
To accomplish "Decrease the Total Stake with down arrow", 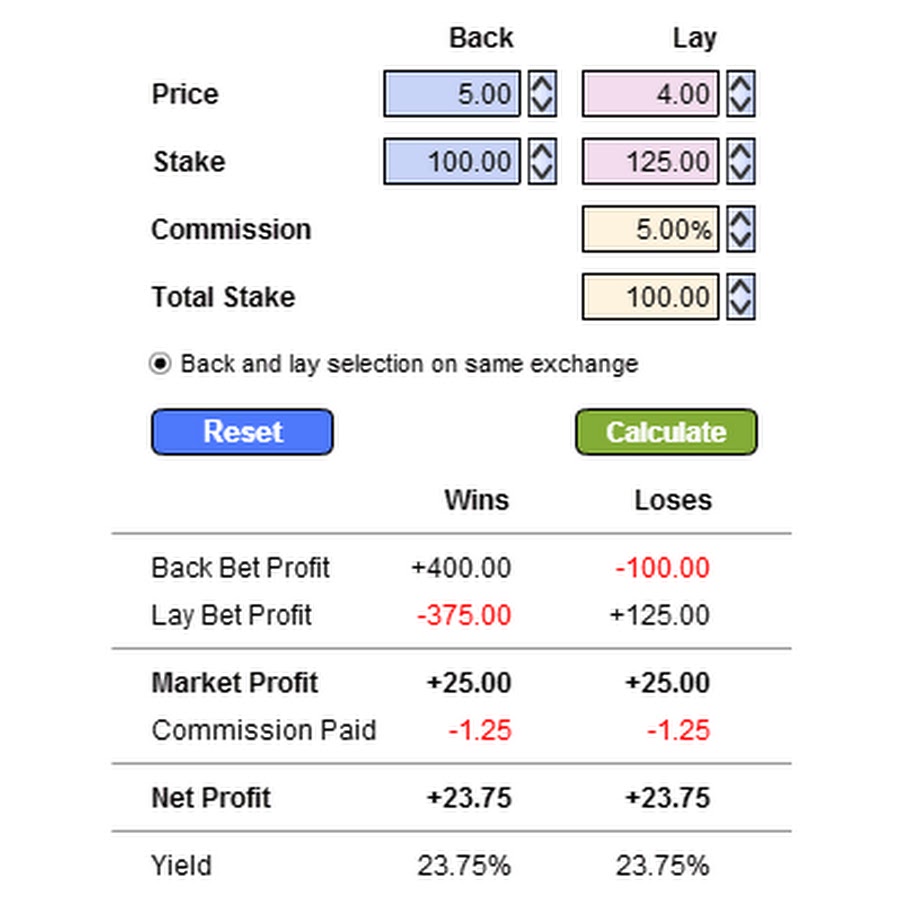I will pyautogui.click(x=740, y=307).
